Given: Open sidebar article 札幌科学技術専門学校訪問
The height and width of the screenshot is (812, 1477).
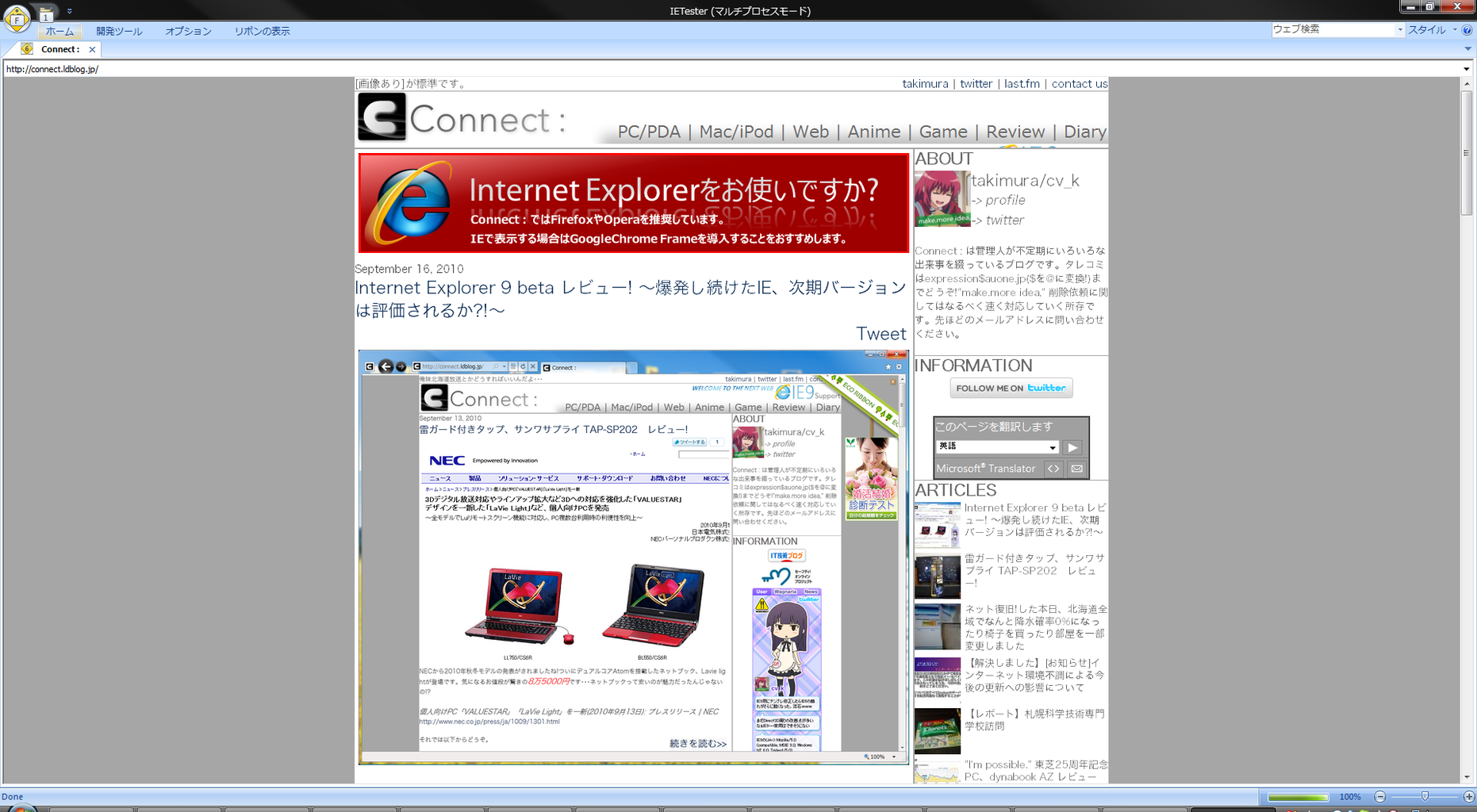Looking at the screenshot, I should coord(1034,720).
